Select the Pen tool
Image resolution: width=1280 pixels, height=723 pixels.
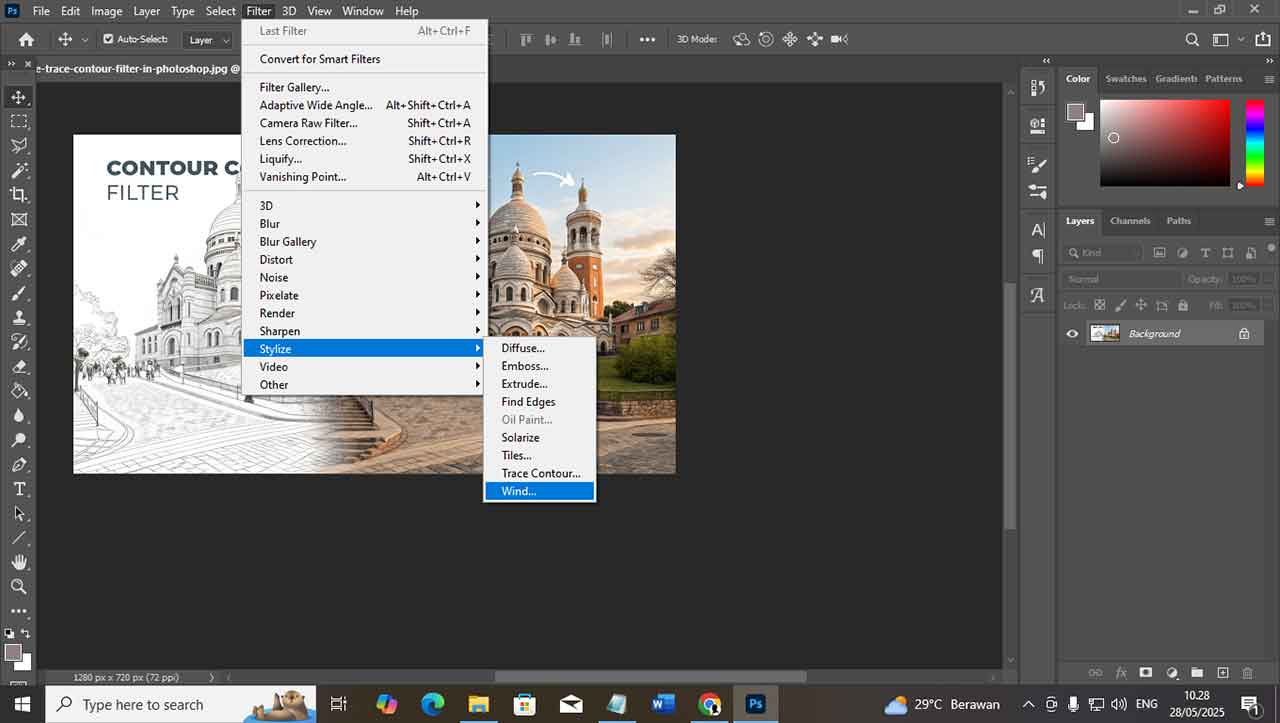[x=19, y=465]
